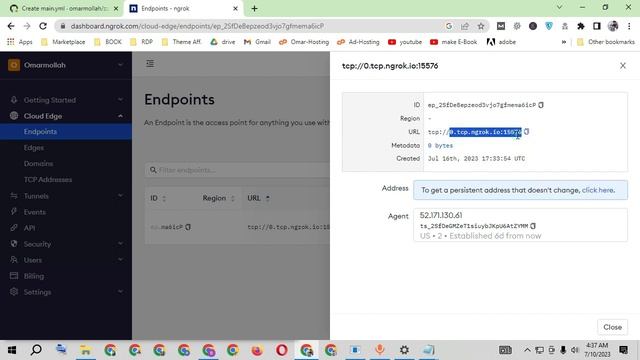Image resolution: width=640 pixels, height=360 pixels.
Task: Open the Windows Start menu
Action: (12, 350)
